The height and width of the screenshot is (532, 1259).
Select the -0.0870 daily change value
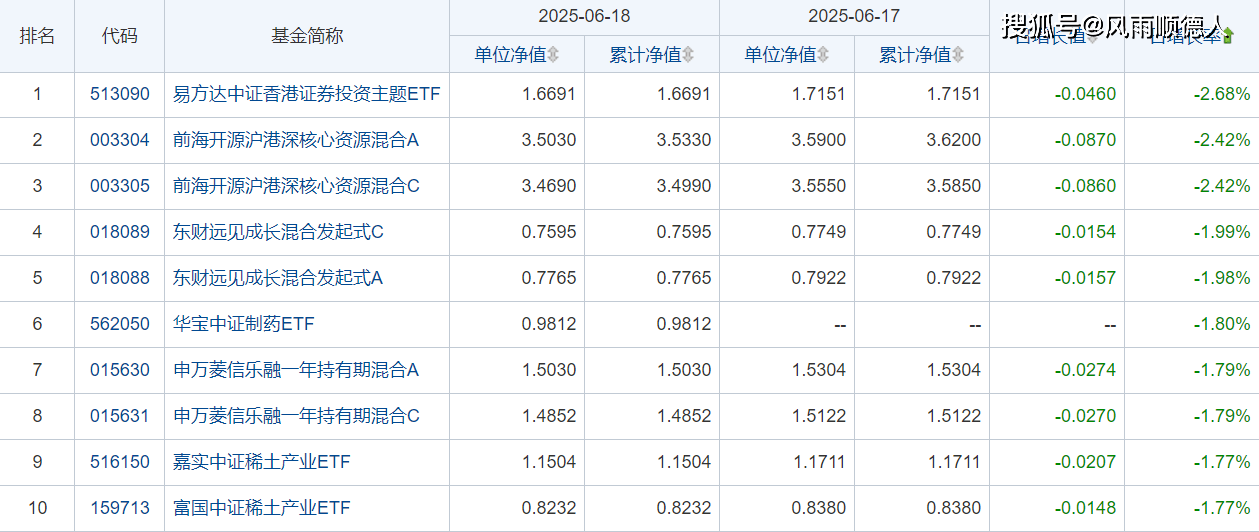coord(1085,141)
